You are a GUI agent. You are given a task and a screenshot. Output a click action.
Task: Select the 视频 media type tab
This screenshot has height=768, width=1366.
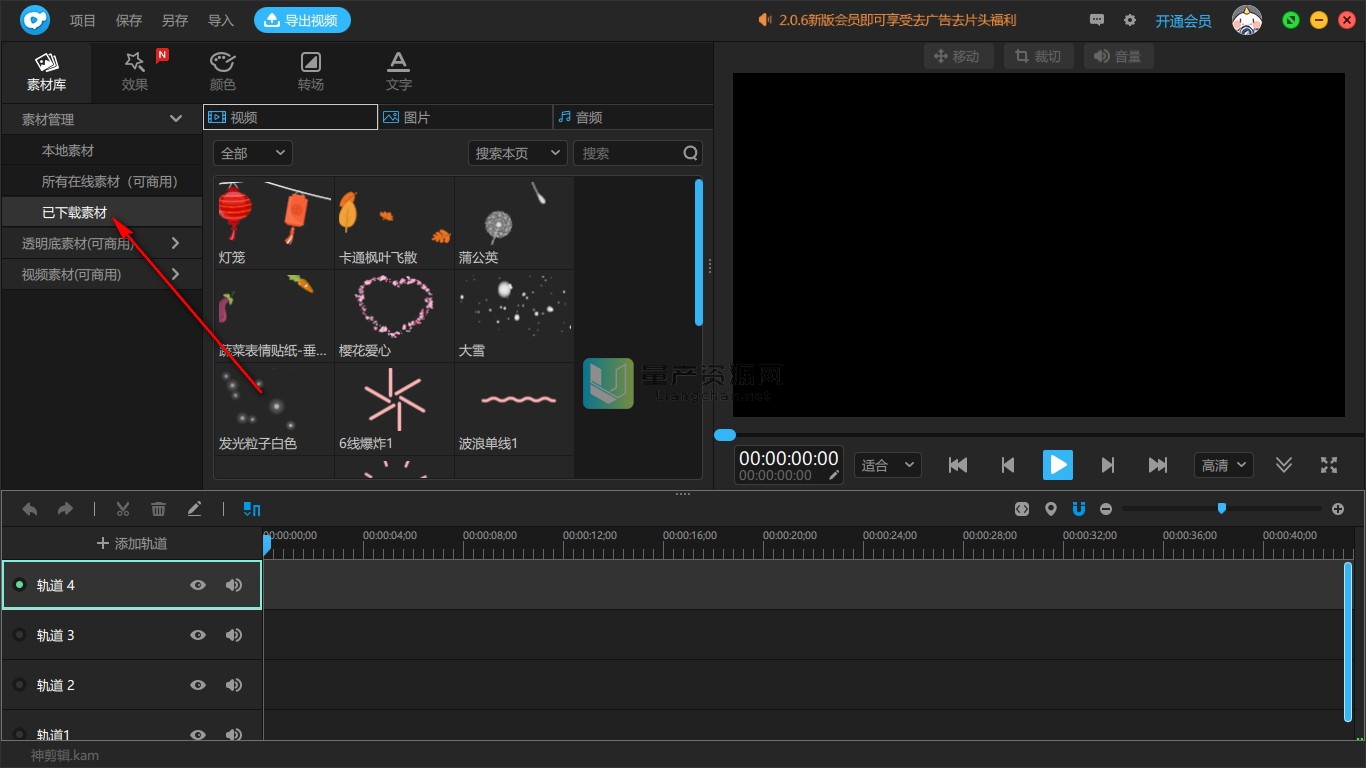pos(290,117)
